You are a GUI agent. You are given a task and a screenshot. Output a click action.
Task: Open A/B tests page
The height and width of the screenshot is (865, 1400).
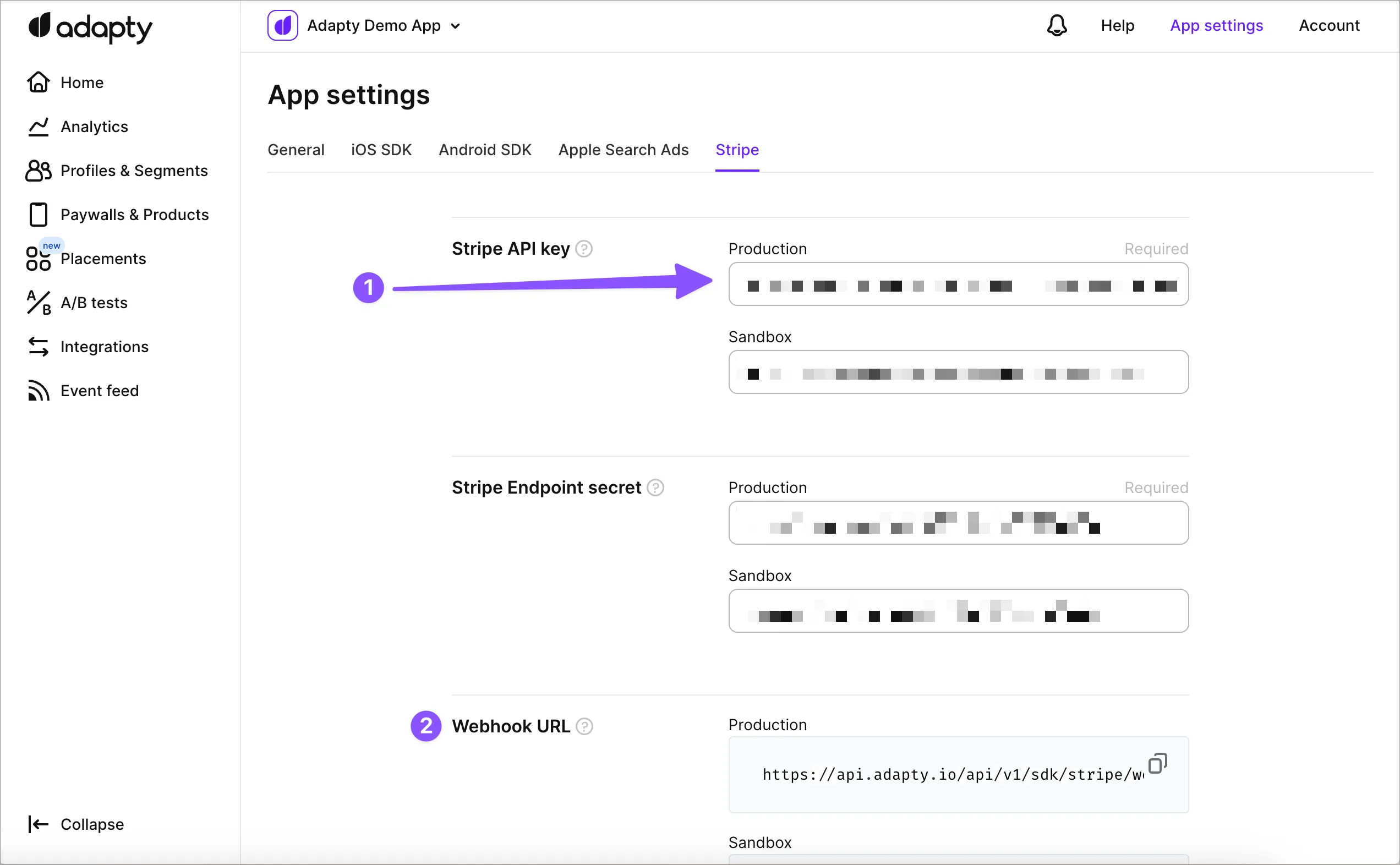(x=94, y=303)
